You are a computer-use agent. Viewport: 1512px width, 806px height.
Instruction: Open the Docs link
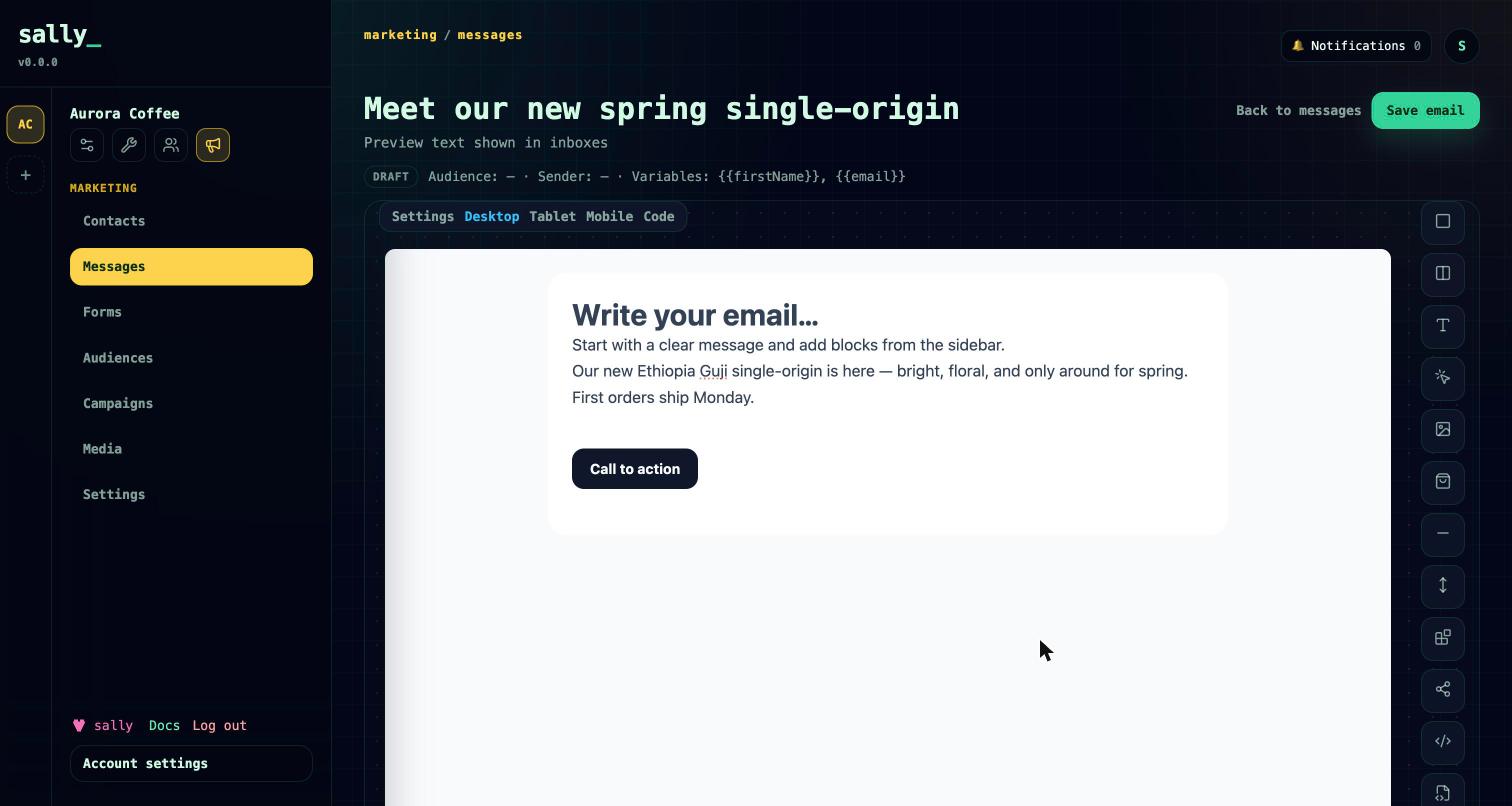point(164,726)
